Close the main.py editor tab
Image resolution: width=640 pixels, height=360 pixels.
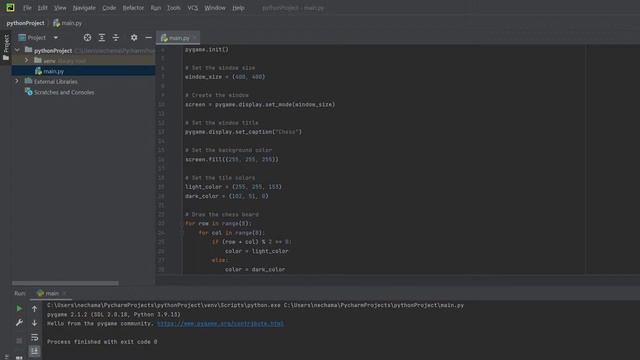point(195,38)
